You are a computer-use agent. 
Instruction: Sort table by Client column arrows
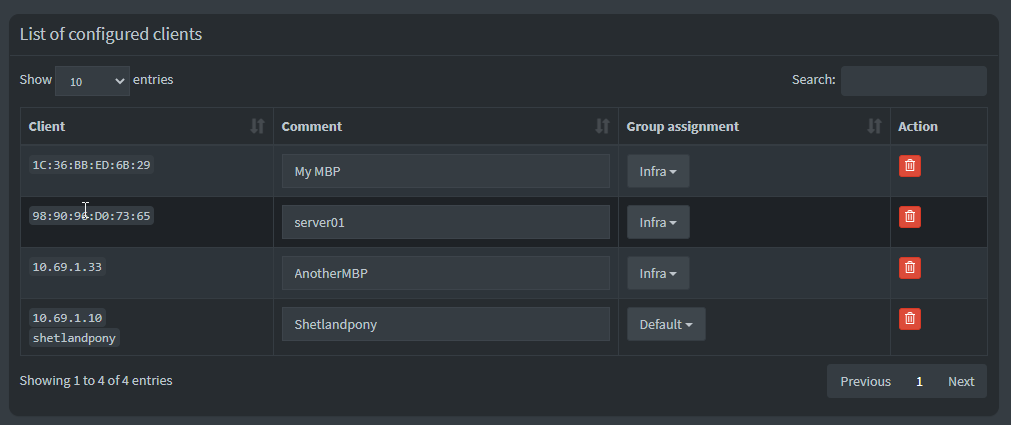(257, 126)
